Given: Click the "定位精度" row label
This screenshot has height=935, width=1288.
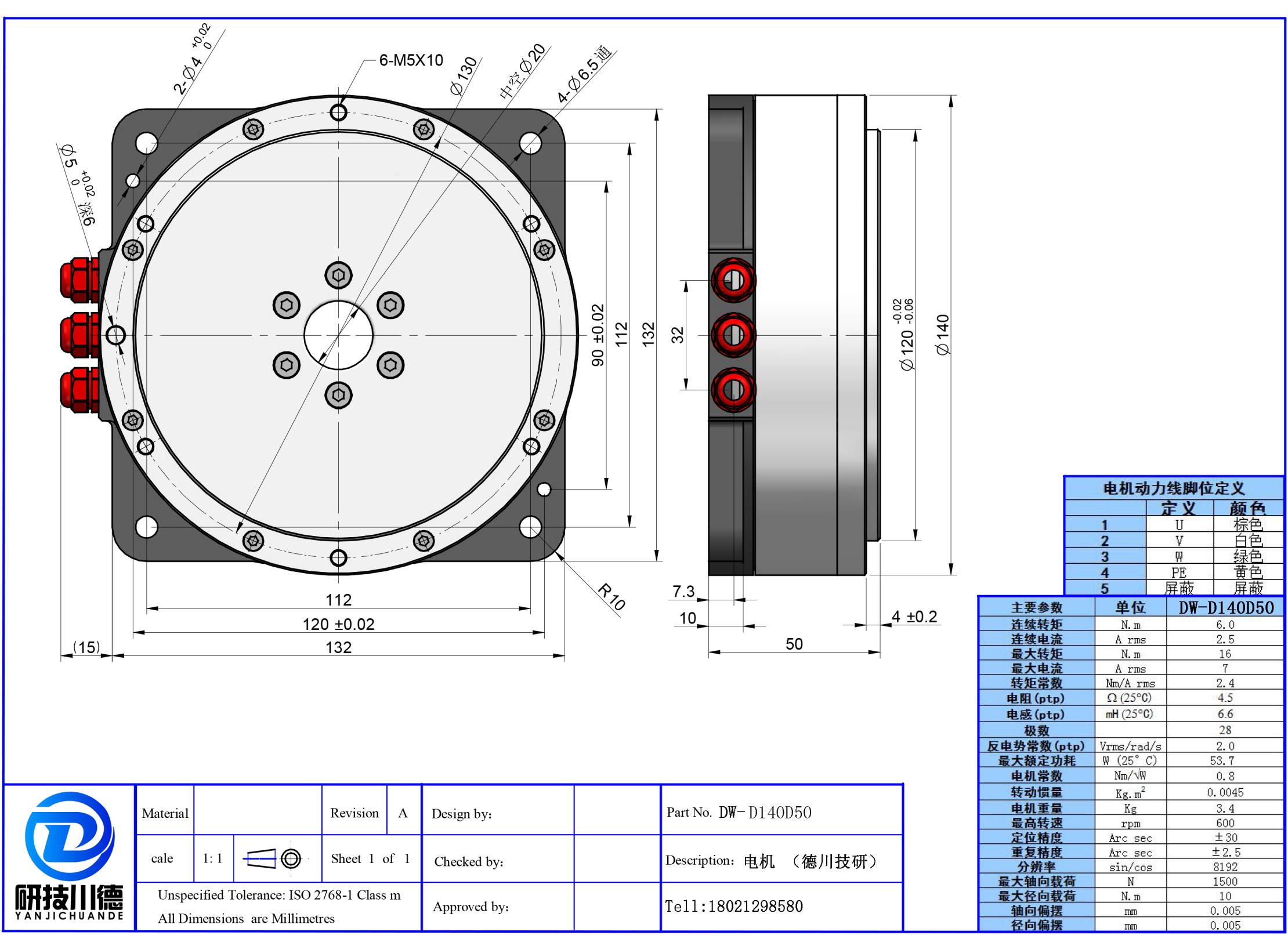Looking at the screenshot, I should pos(1037,838).
